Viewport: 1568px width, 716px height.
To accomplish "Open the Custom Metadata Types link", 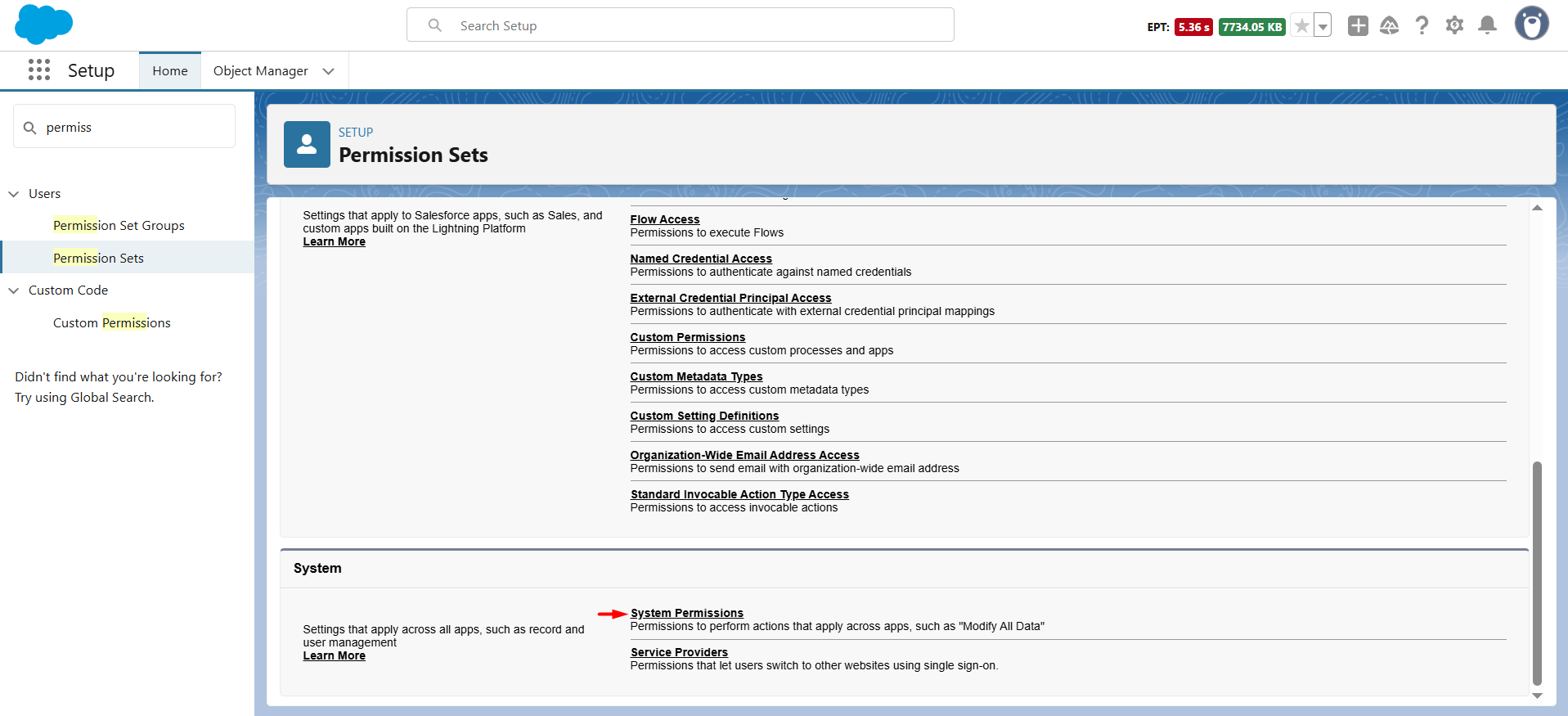I will point(696,376).
